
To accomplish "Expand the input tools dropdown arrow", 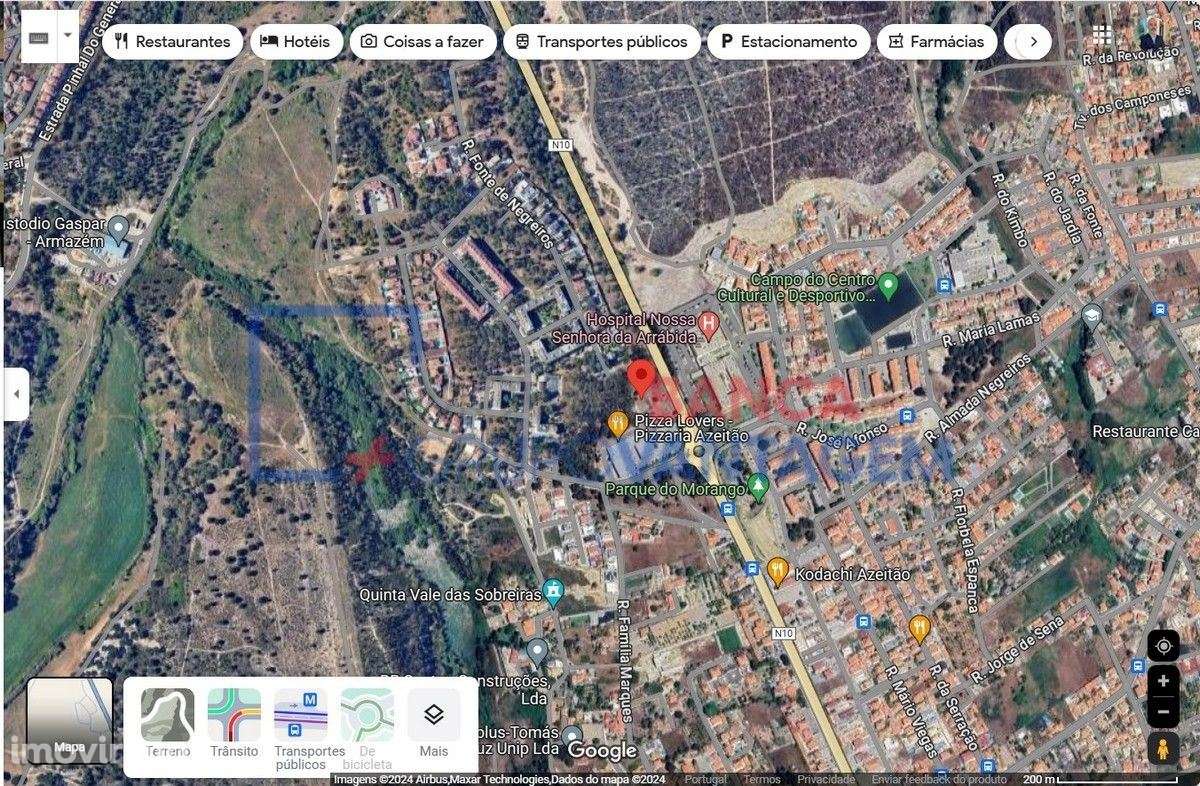I will tap(68, 37).
